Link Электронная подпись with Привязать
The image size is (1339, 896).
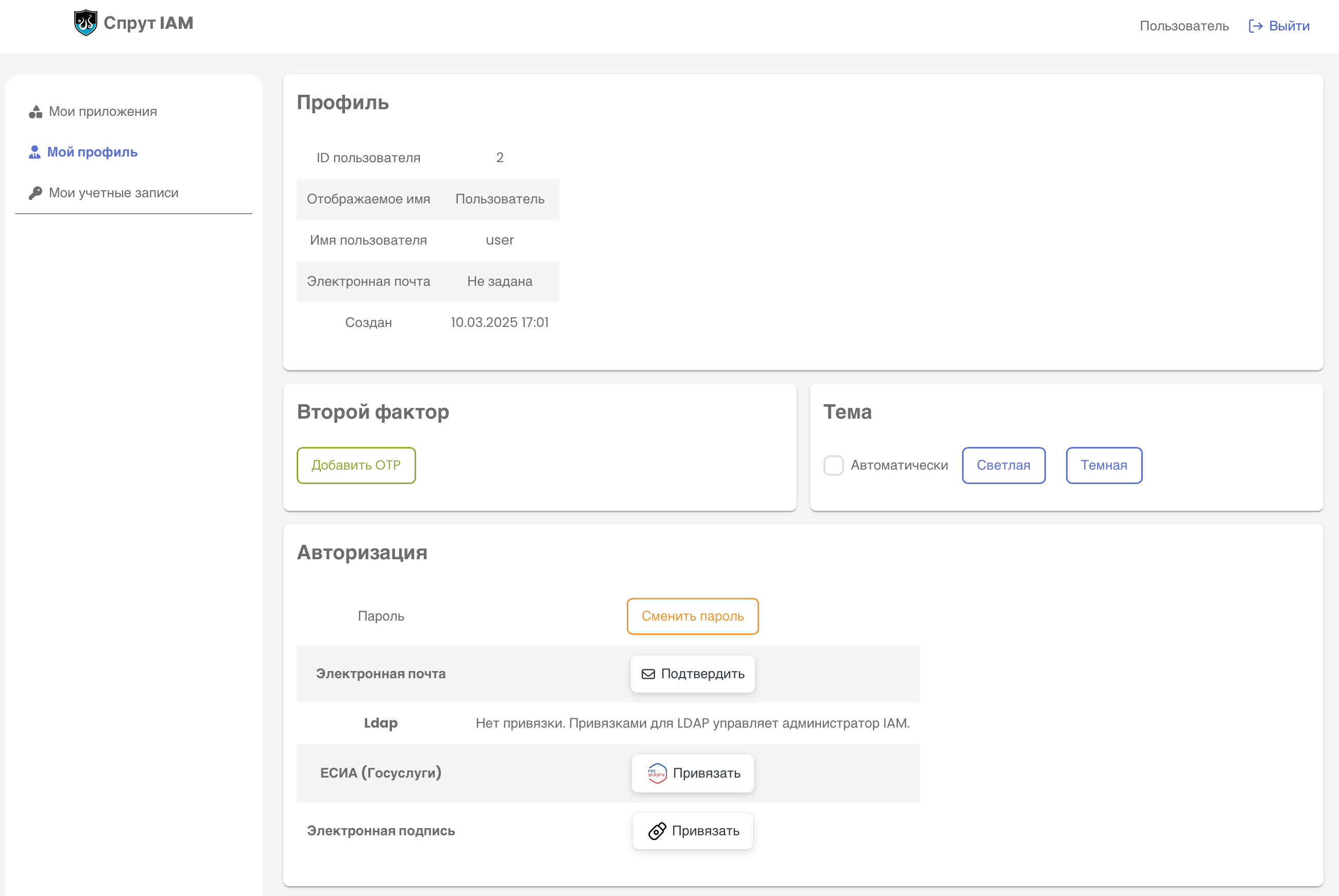(693, 831)
